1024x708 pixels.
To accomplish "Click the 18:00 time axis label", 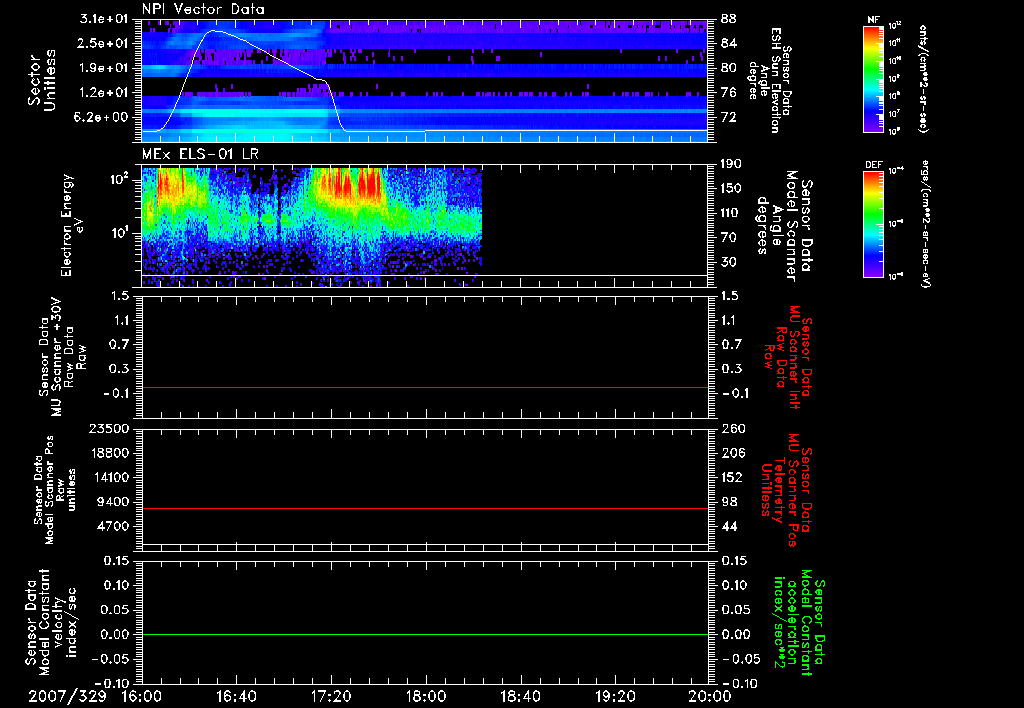I will 426,696.
